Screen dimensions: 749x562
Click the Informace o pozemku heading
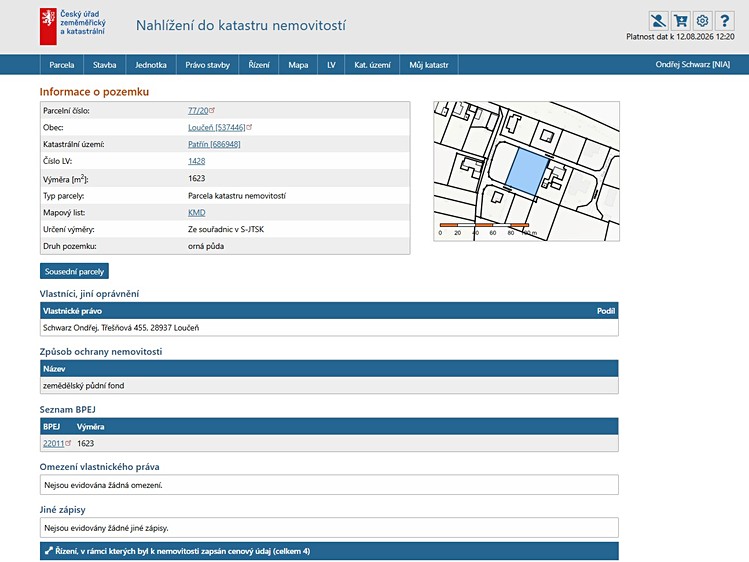coord(94,92)
